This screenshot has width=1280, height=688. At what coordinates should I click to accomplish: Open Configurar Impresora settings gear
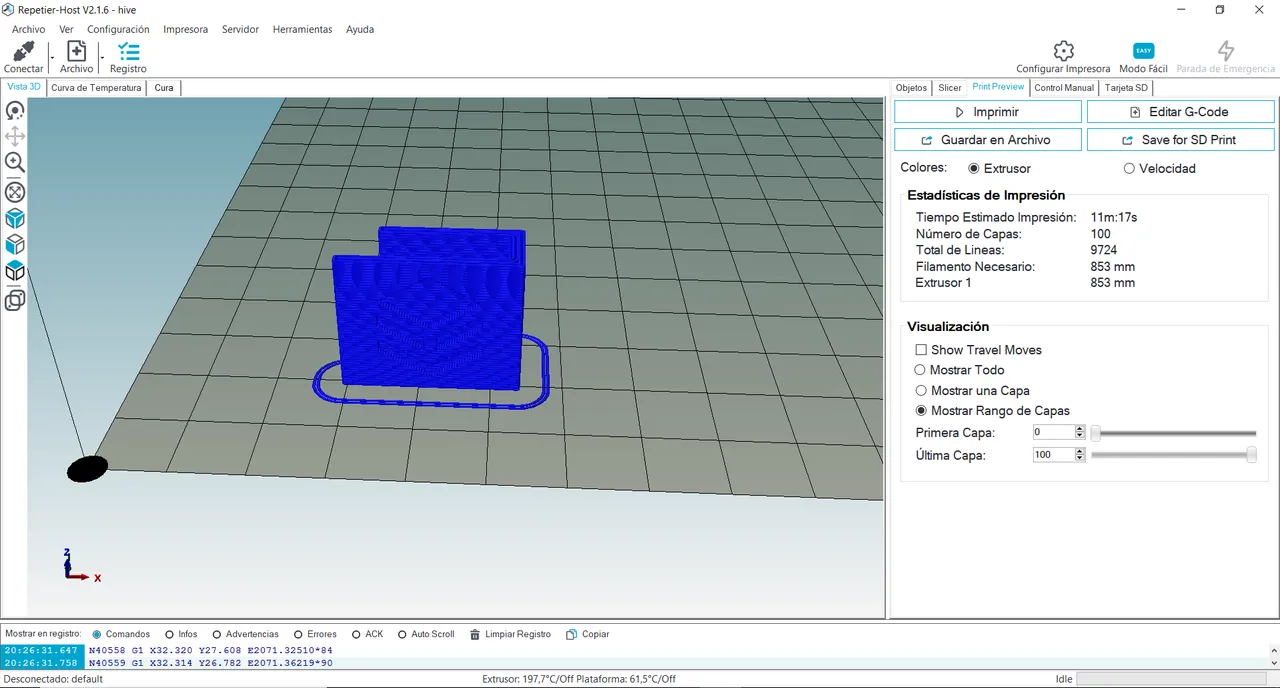(1063, 50)
